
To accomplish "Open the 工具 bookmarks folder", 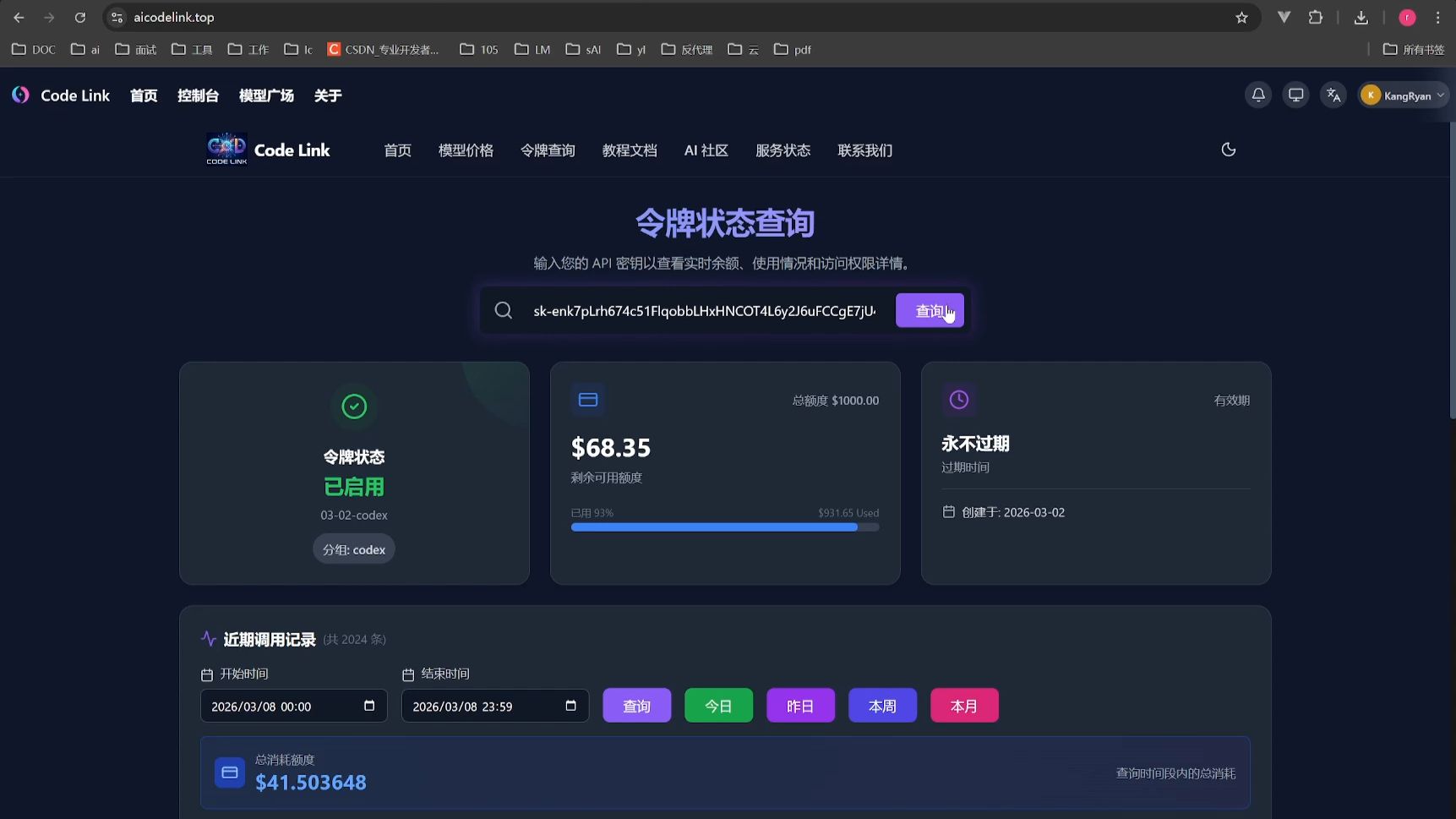I will coord(192,49).
